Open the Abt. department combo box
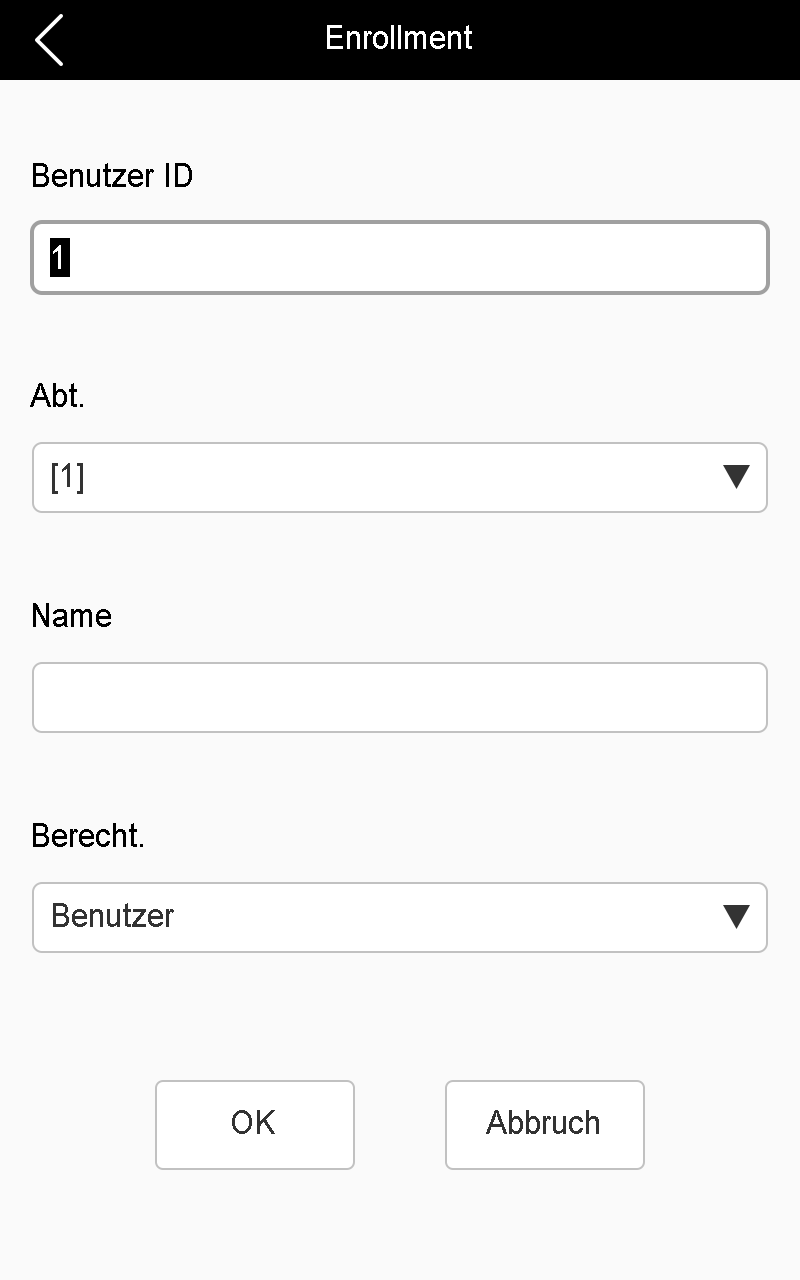Viewport: 800px width, 1280px height. [400, 477]
